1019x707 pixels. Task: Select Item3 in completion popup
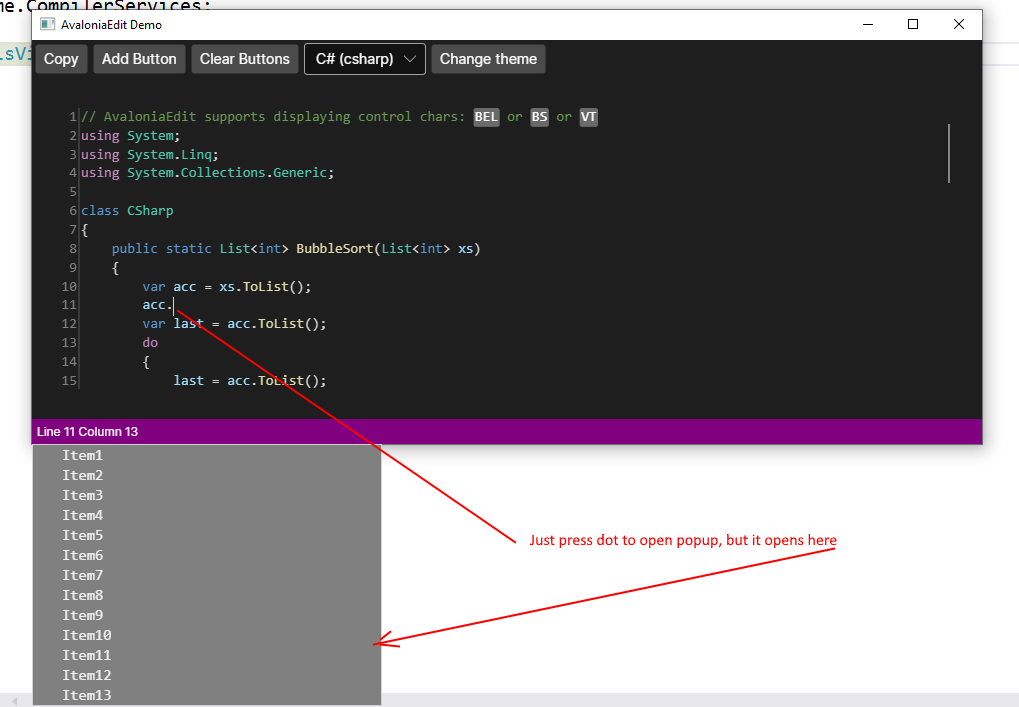pos(207,496)
